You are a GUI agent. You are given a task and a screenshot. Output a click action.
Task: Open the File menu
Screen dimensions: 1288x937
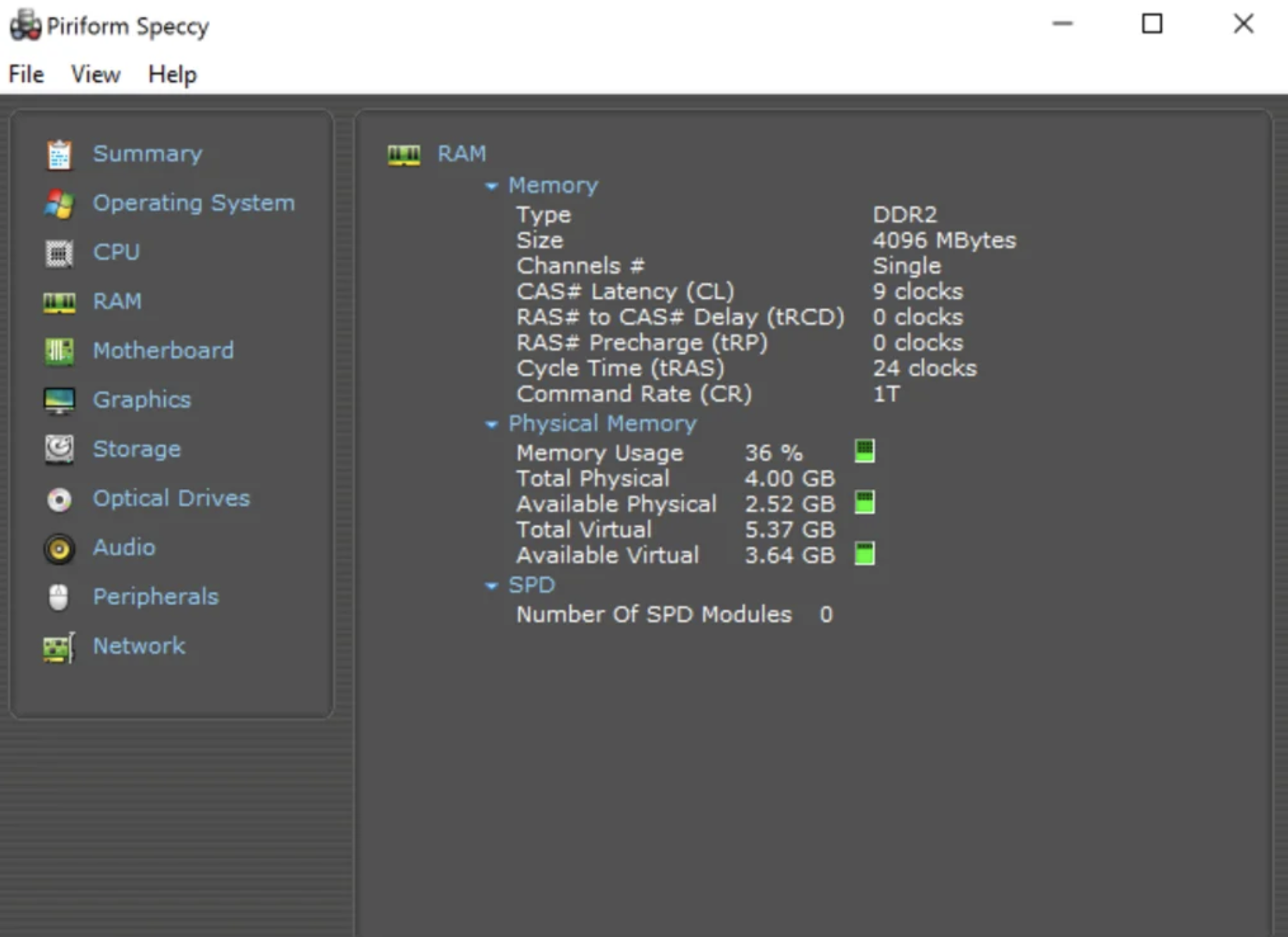(x=26, y=74)
